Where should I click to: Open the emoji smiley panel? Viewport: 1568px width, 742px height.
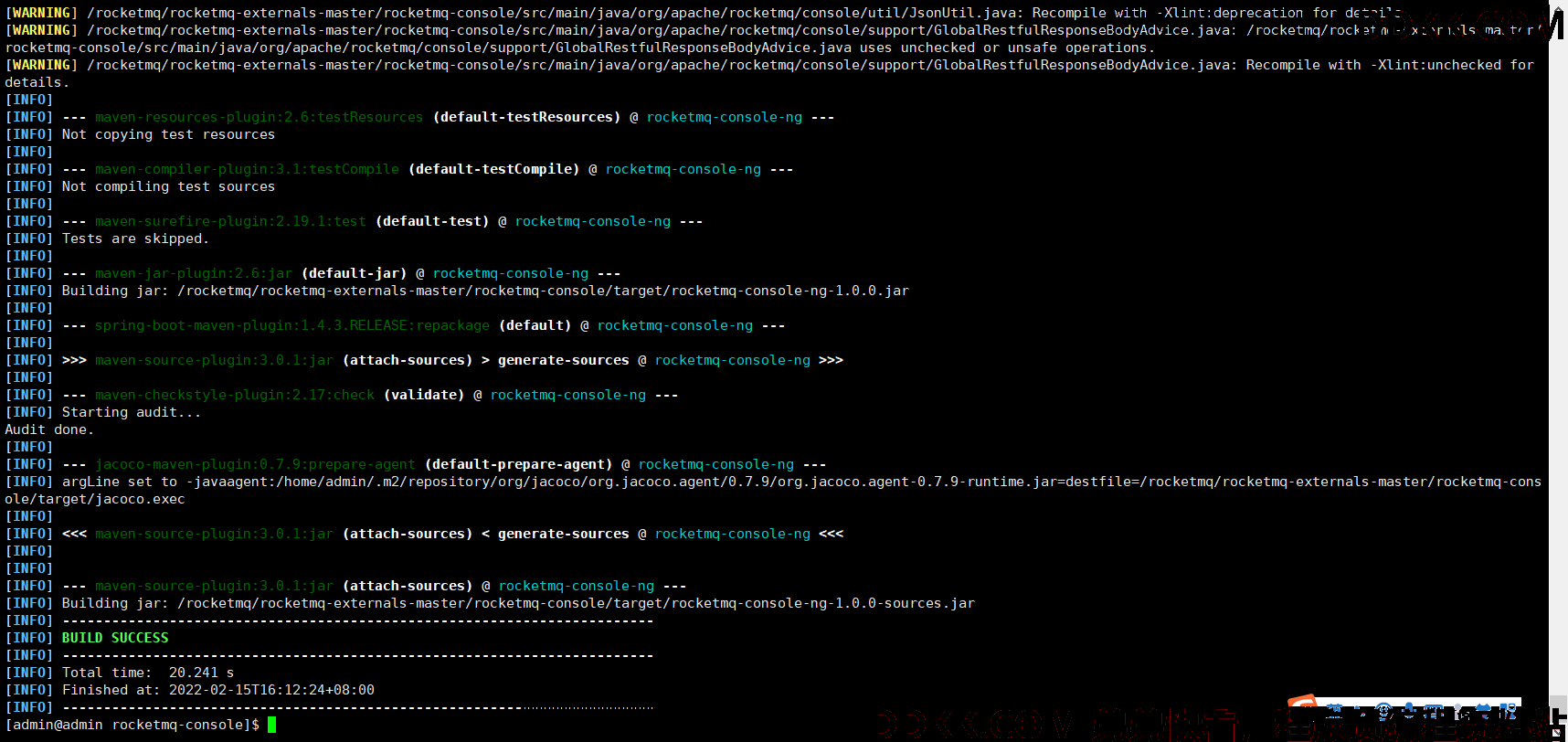1383,711
